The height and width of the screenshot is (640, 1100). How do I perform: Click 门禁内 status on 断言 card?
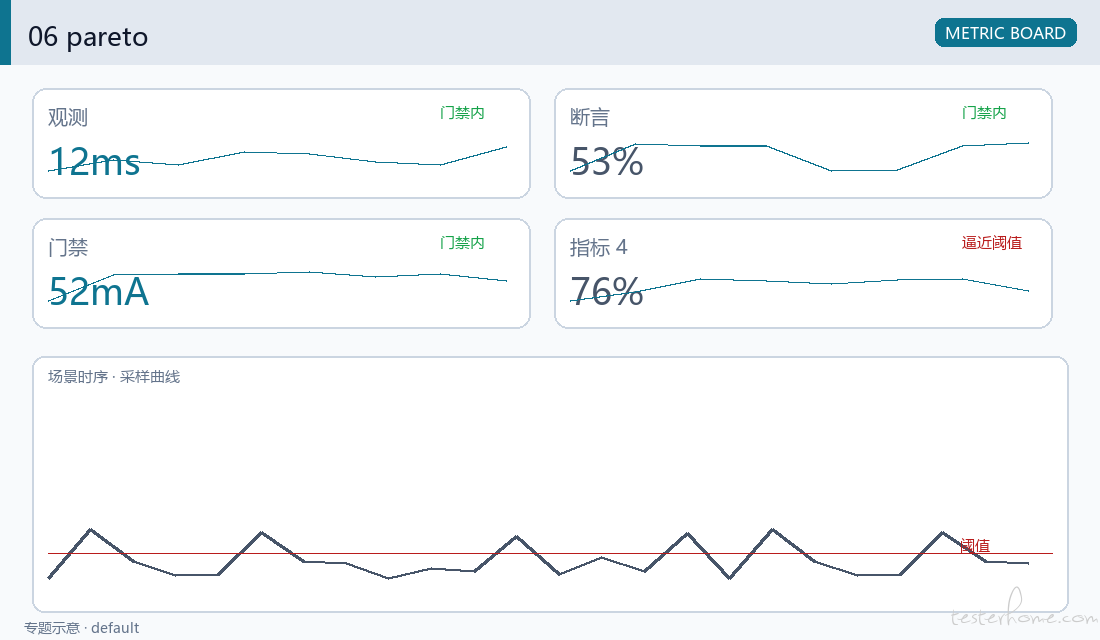point(984,113)
